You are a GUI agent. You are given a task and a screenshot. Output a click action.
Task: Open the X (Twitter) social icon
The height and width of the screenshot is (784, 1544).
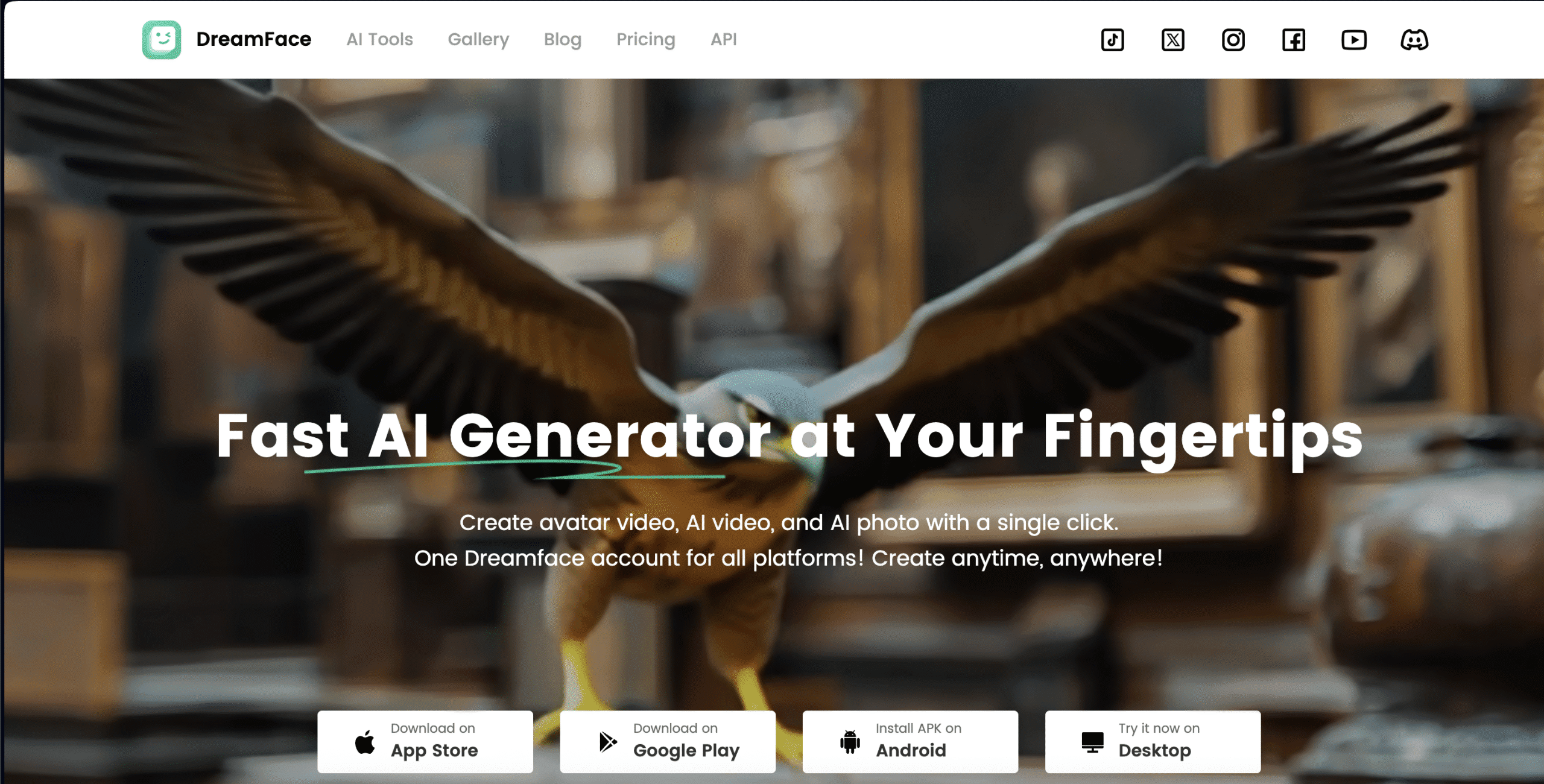pyautogui.click(x=1172, y=40)
